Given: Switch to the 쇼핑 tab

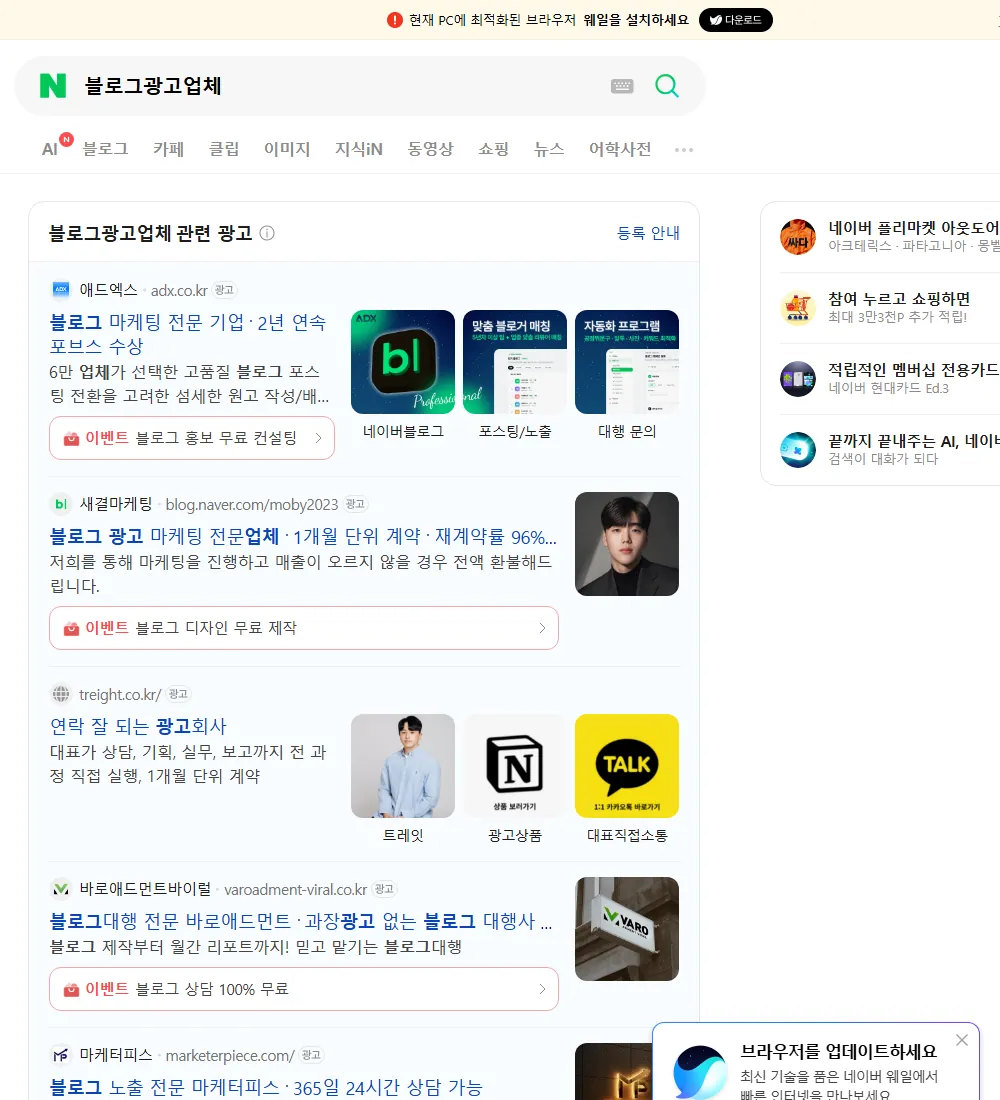Looking at the screenshot, I should pos(493,149).
